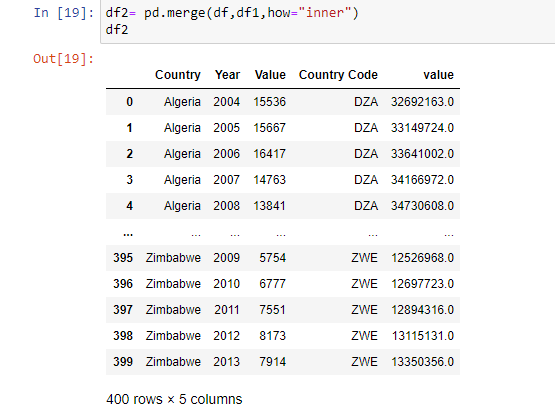Click the Out[19] output prompt label
The width and height of the screenshot is (555, 414).
coord(64,58)
